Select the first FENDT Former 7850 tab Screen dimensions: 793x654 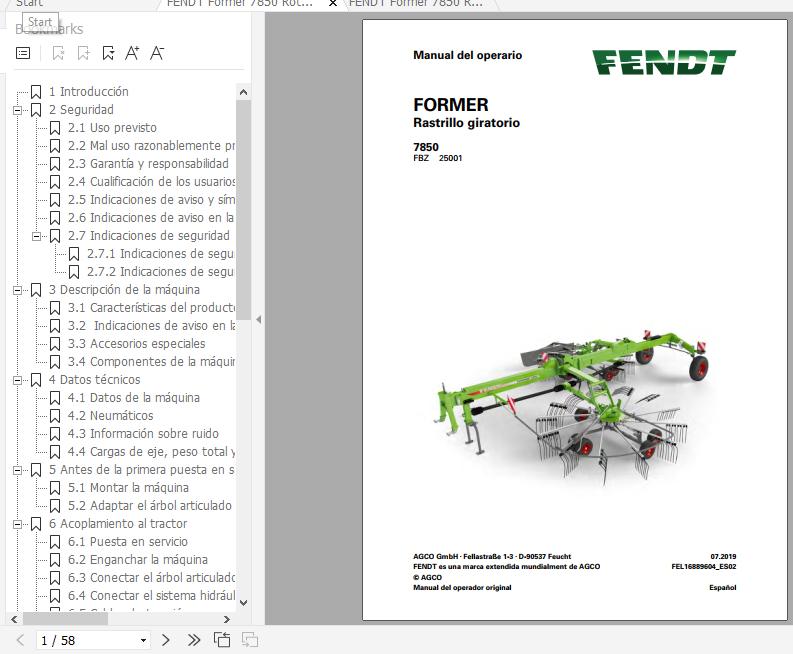240,4
